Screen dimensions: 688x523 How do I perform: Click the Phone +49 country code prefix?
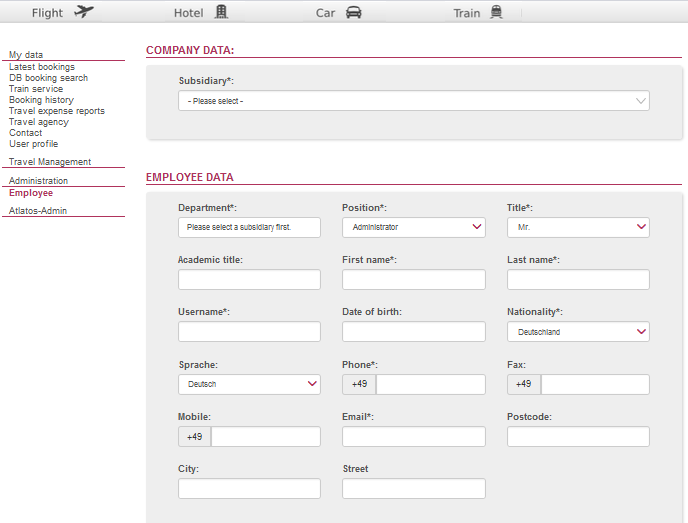tap(359, 384)
